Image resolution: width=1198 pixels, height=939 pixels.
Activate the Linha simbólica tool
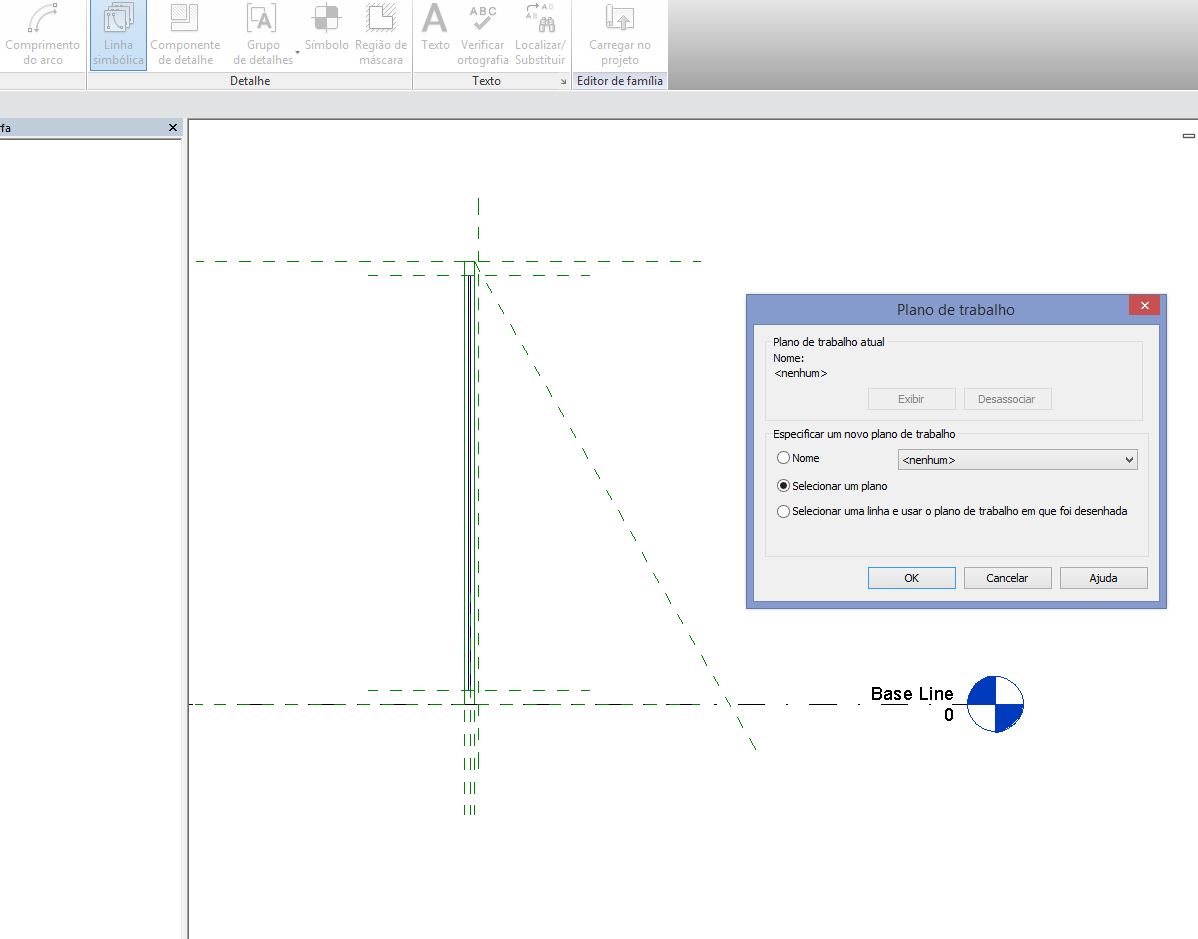(118, 36)
